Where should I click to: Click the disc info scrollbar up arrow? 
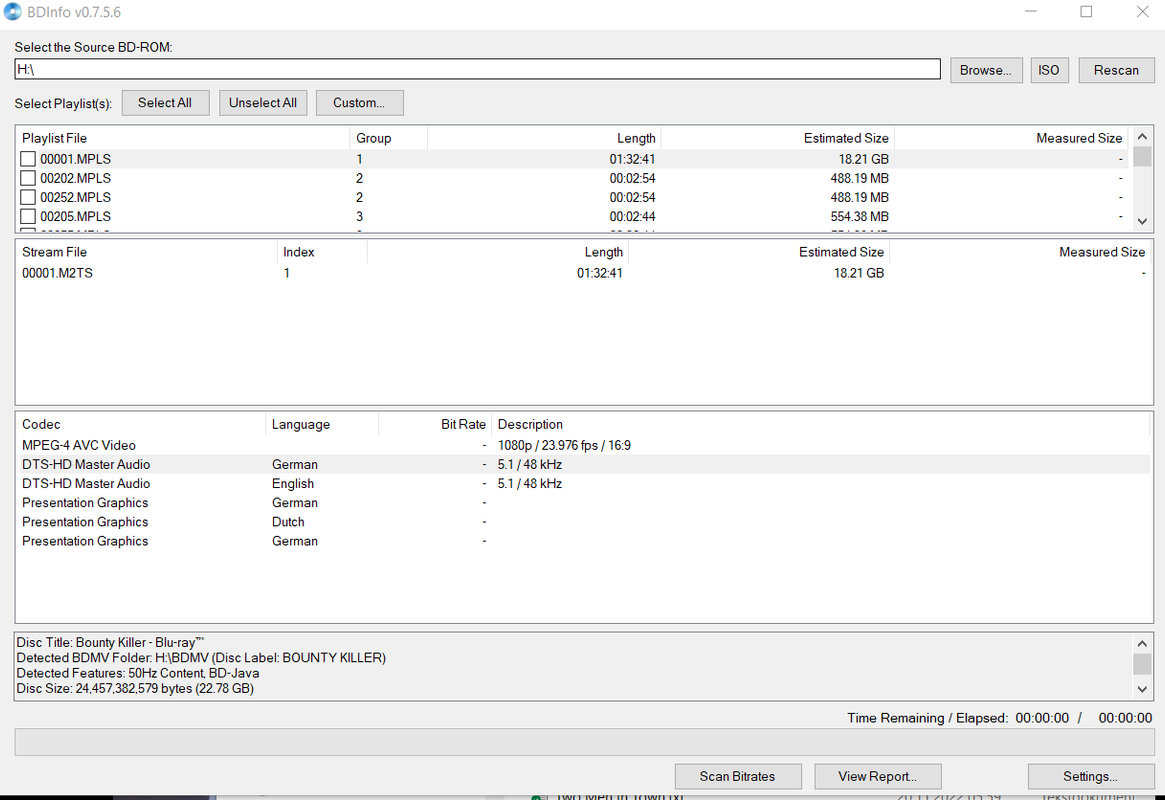(1142, 643)
